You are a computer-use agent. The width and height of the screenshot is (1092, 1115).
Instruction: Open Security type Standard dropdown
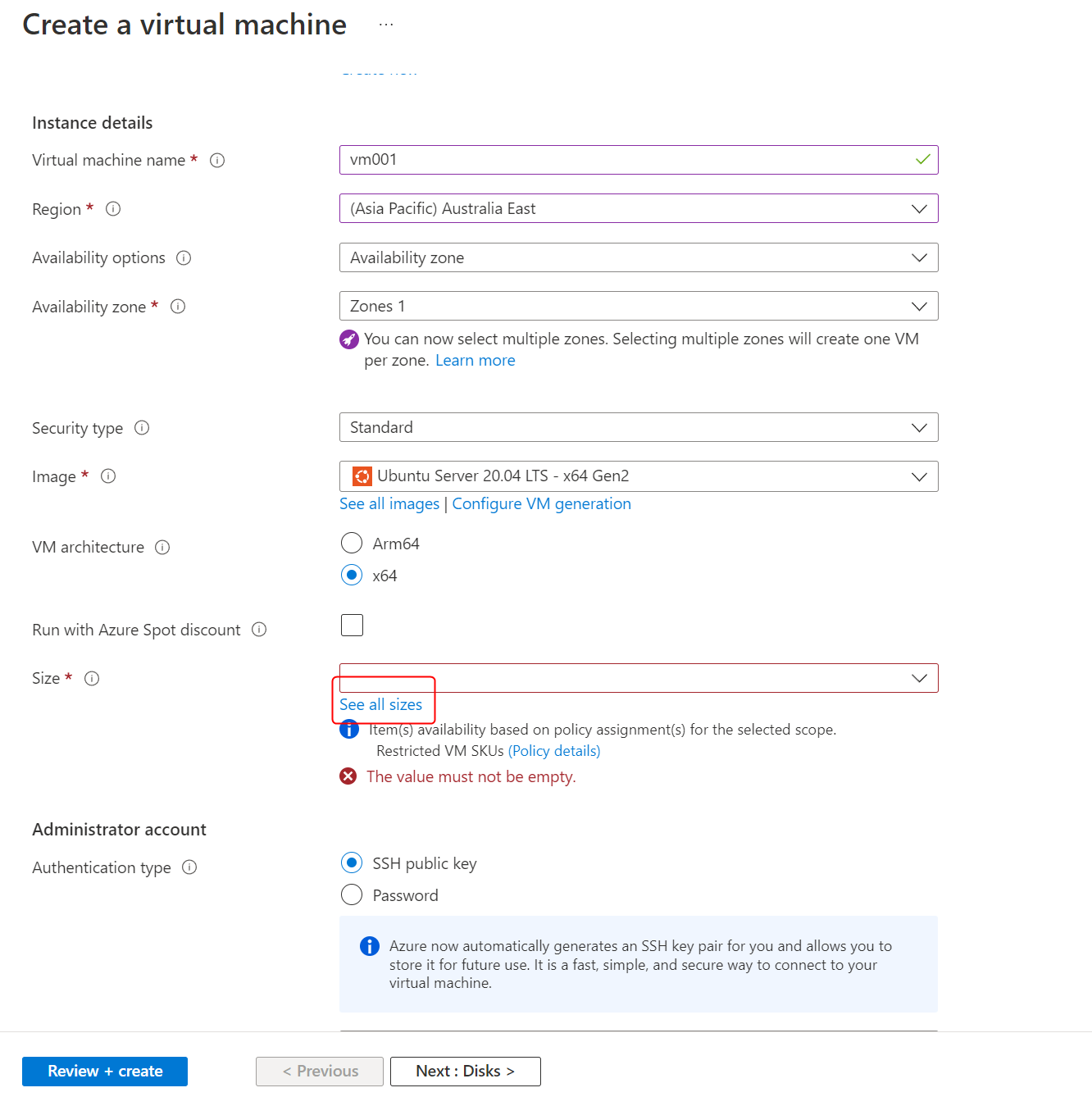pyautogui.click(x=639, y=428)
